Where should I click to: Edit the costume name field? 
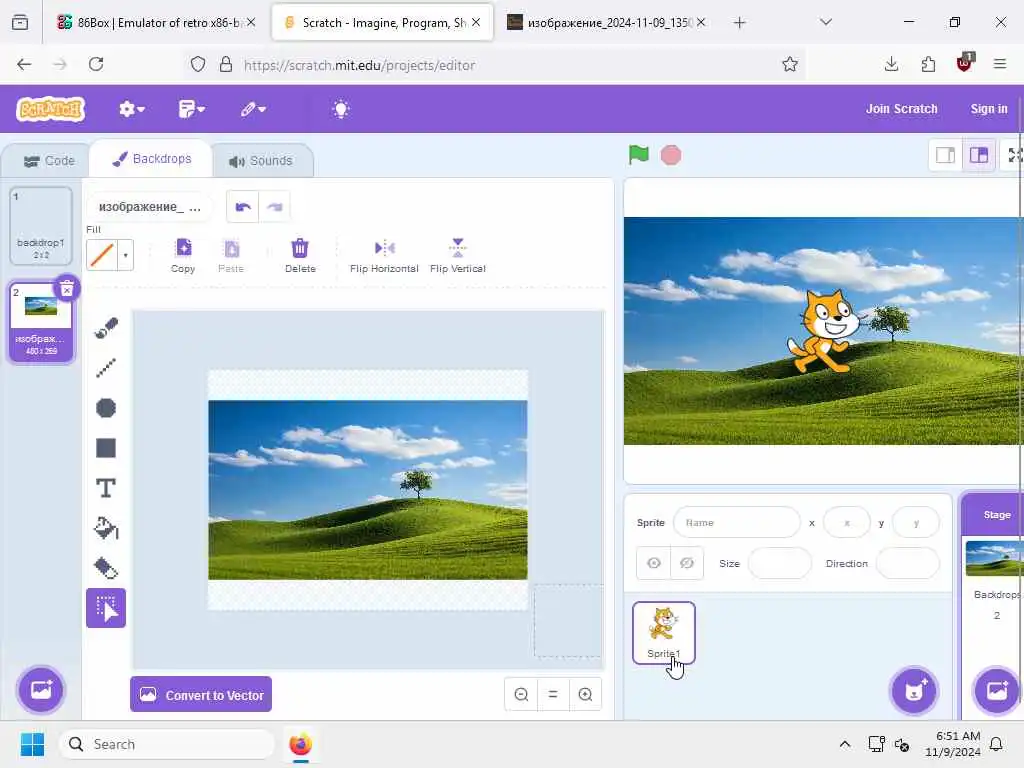[x=150, y=207]
